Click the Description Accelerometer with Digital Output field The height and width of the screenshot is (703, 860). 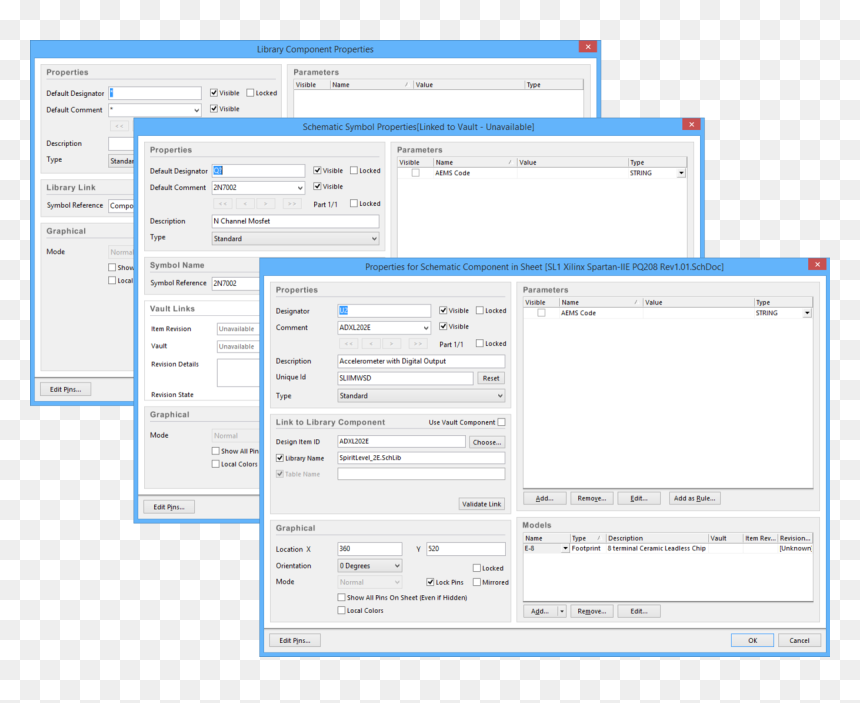pyautogui.click(x=421, y=361)
